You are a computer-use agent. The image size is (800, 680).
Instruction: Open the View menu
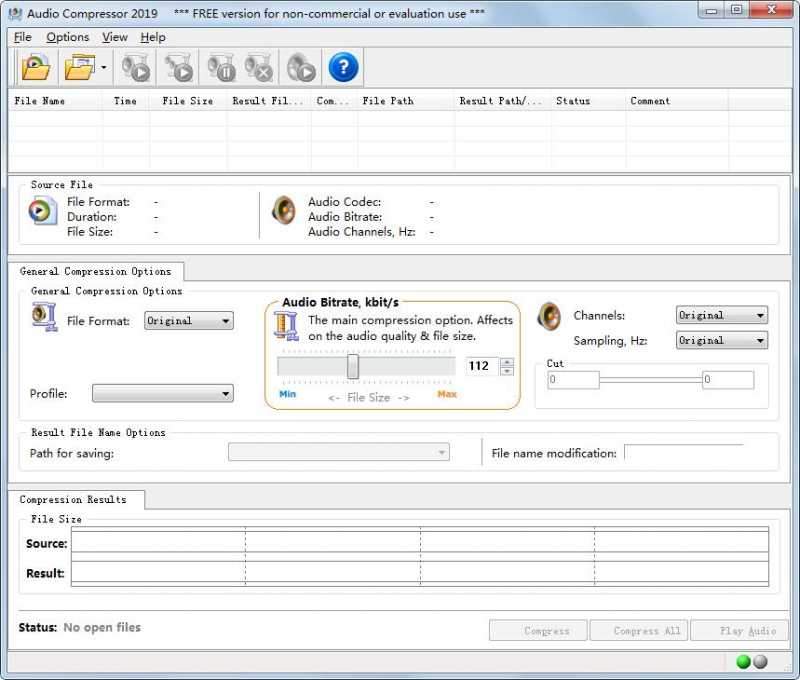click(x=115, y=37)
